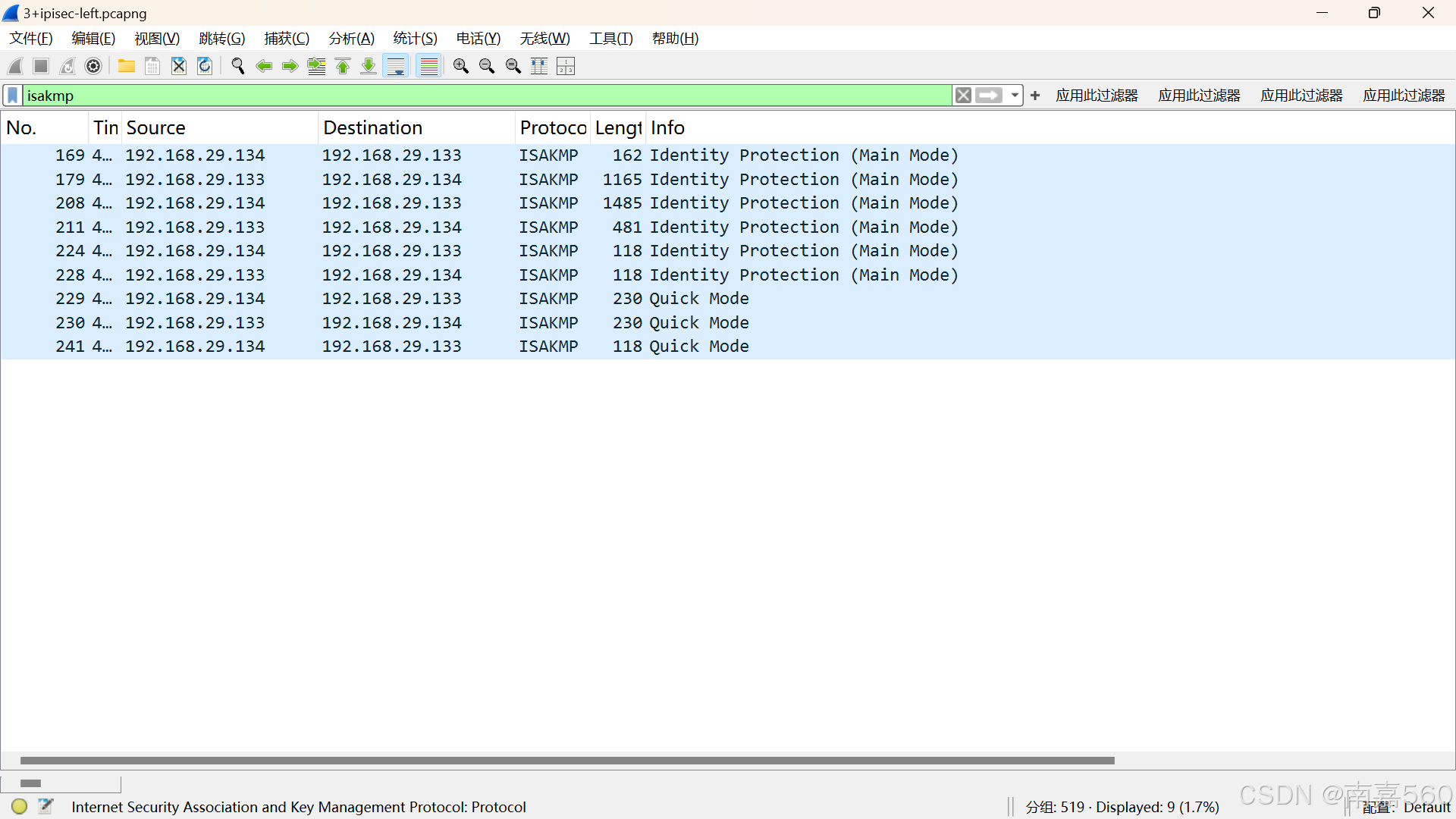Viewport: 1456px width, 819px height.
Task: Click the resize columns icon
Action: coord(539,67)
